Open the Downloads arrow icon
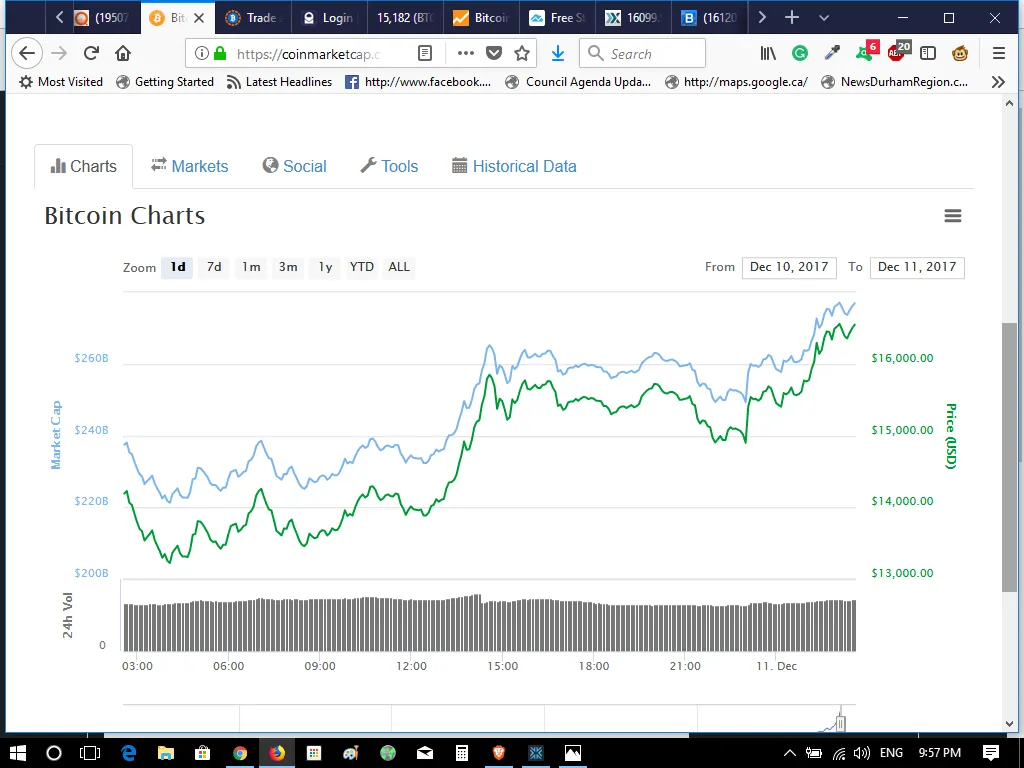 pyautogui.click(x=558, y=54)
